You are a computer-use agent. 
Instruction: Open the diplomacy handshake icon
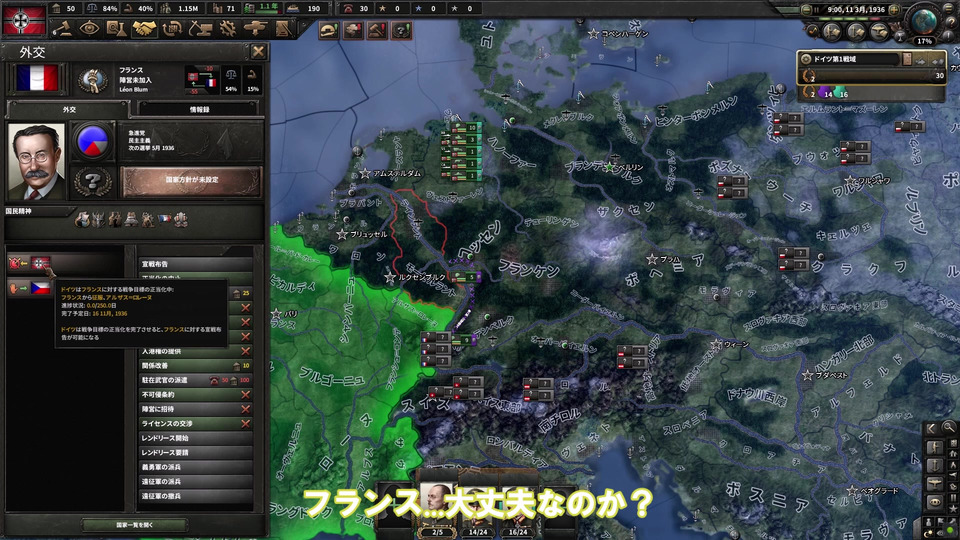click(144, 28)
